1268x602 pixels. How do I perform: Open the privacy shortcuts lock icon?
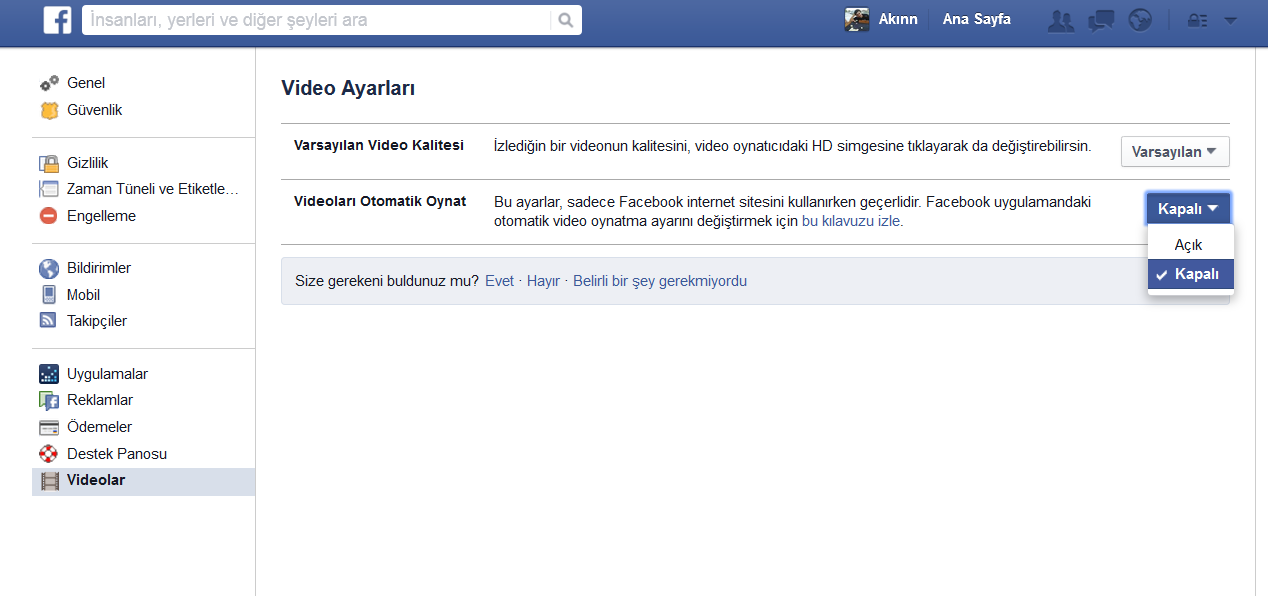(1198, 20)
